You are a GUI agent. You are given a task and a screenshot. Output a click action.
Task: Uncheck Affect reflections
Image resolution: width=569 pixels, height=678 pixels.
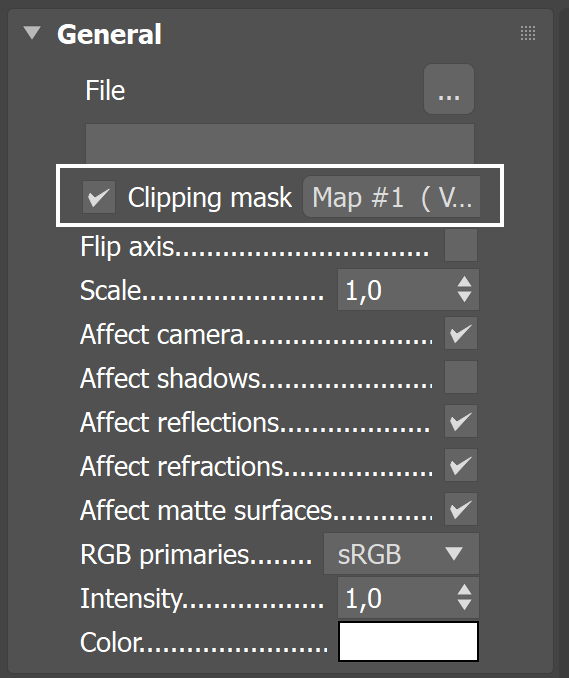461,421
